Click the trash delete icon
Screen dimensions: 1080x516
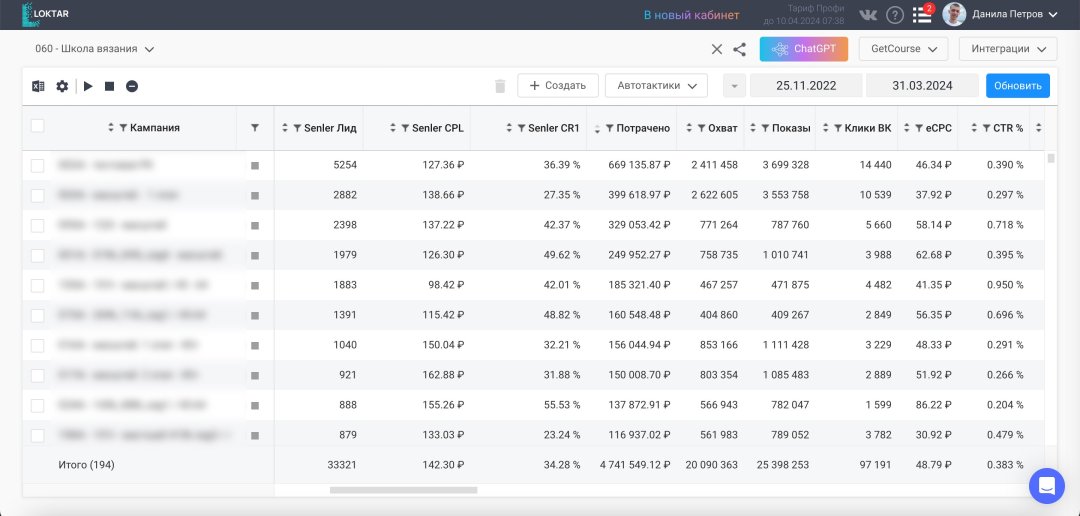pos(500,86)
